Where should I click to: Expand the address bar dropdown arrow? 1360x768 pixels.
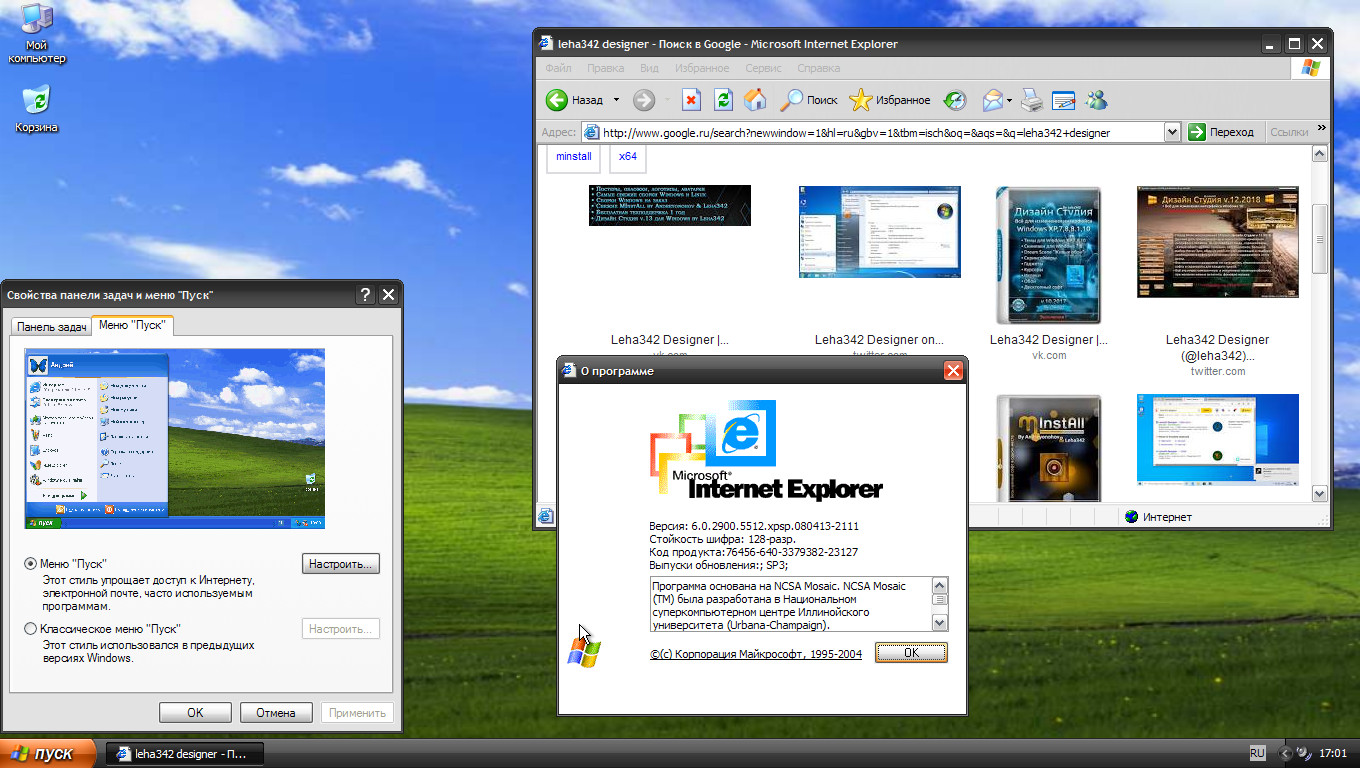[x=1173, y=132]
